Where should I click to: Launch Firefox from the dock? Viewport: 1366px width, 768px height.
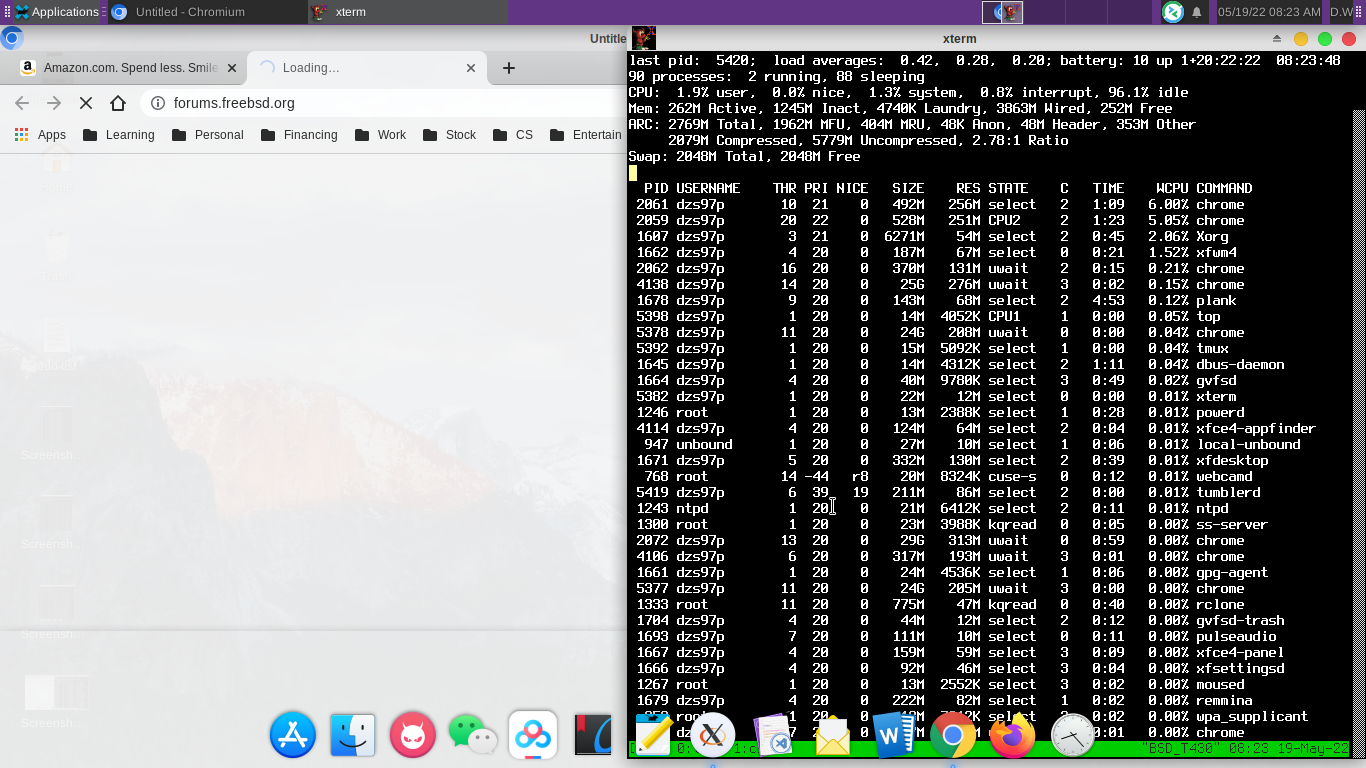coord(1012,738)
